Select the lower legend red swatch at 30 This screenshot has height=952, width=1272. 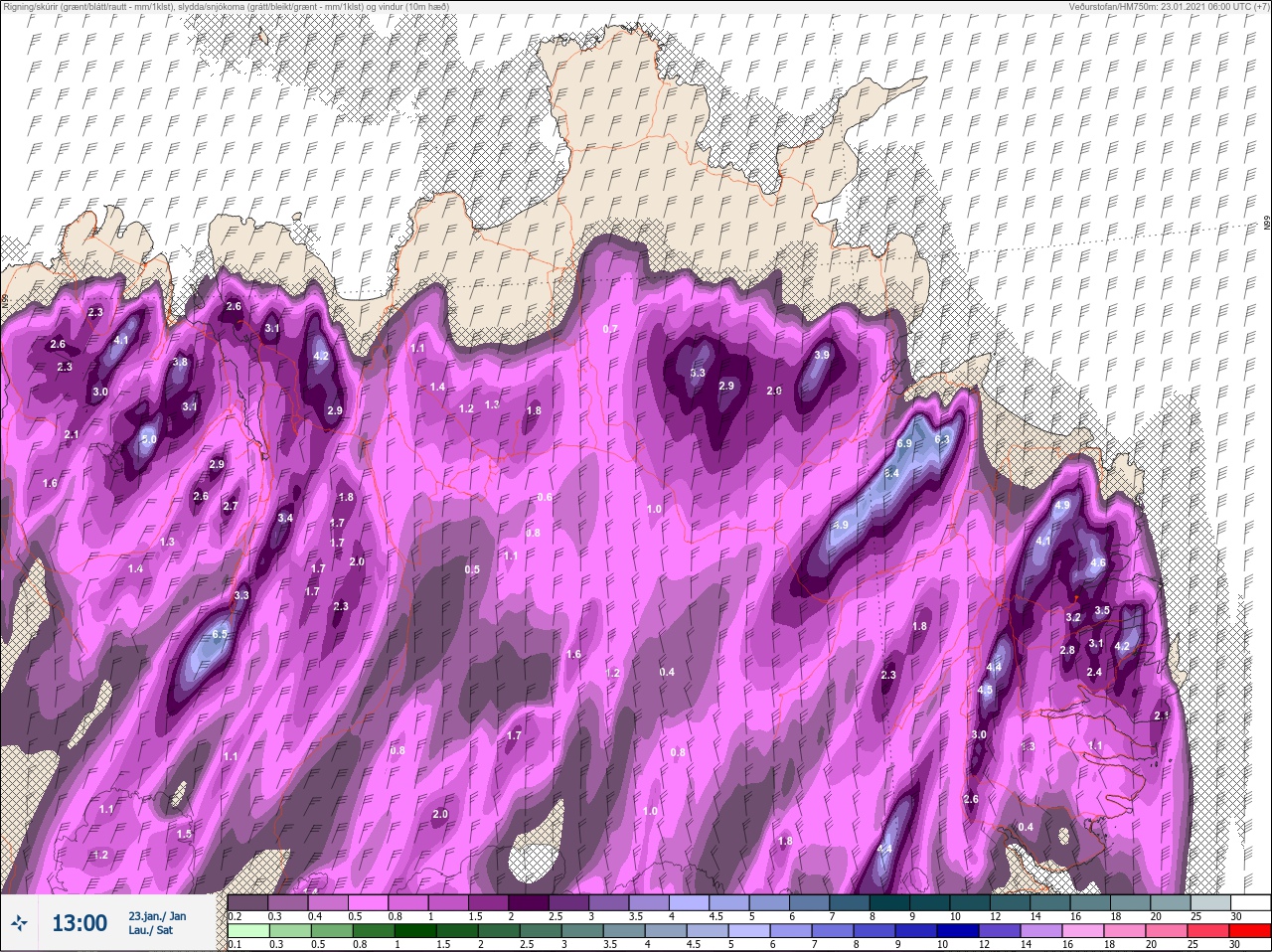[x=1248, y=931]
